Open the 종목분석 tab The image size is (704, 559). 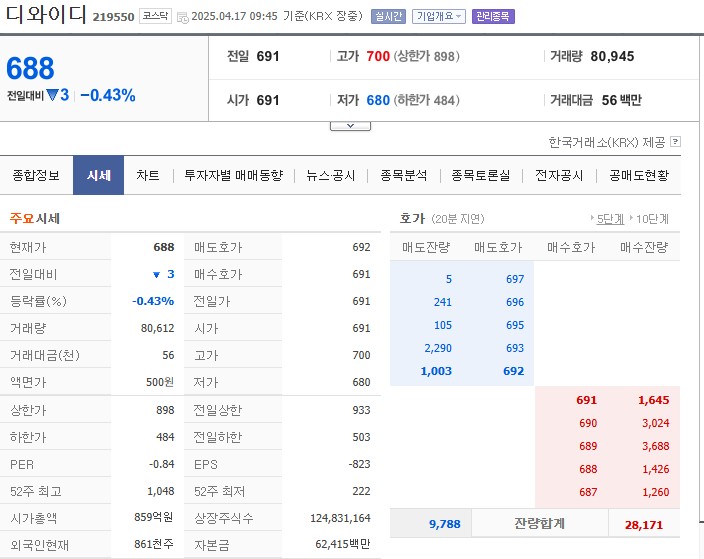[403, 175]
